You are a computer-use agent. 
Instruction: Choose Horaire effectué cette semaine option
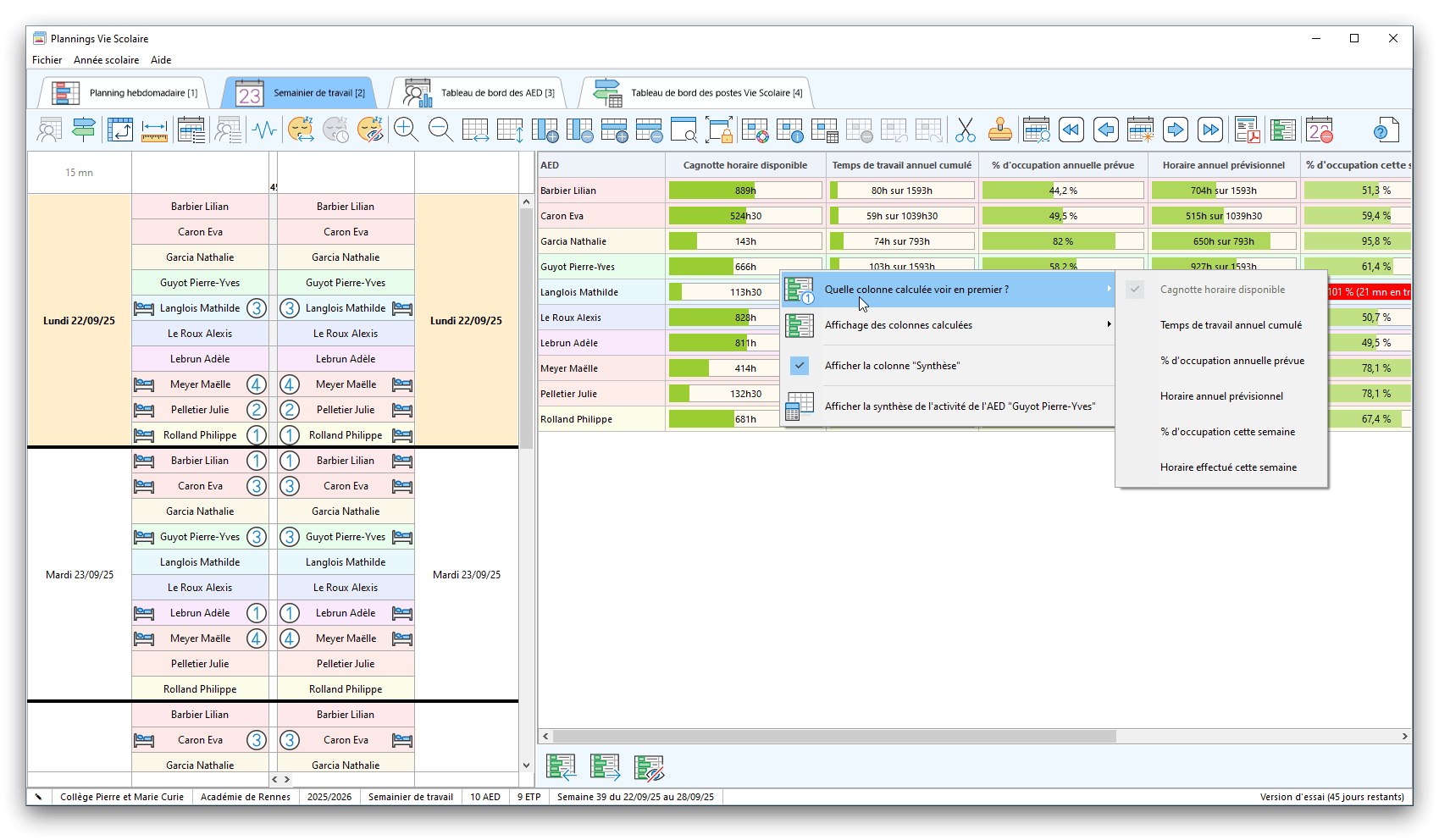click(1228, 467)
